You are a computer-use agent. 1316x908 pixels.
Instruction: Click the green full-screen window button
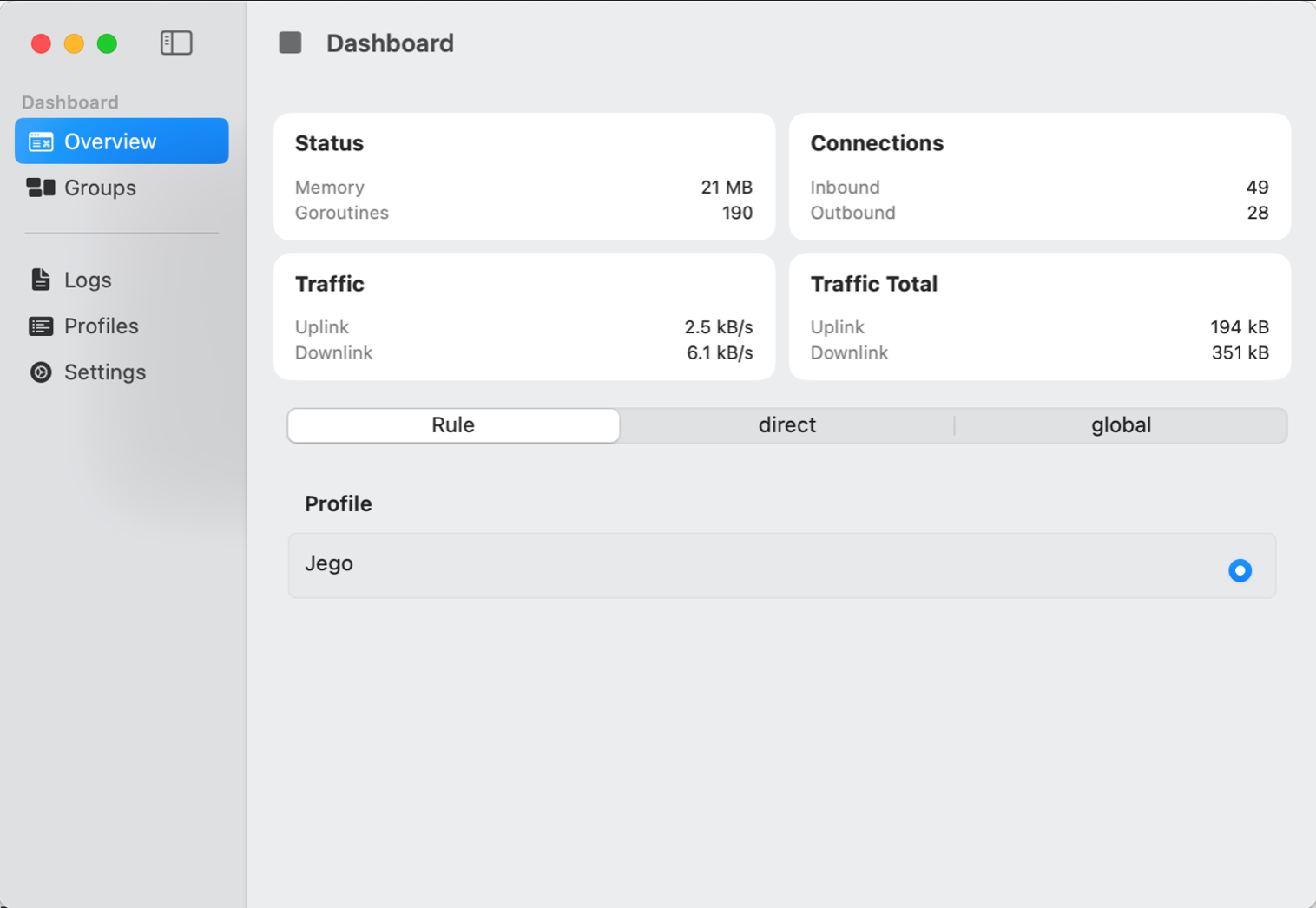pyautogui.click(x=107, y=43)
